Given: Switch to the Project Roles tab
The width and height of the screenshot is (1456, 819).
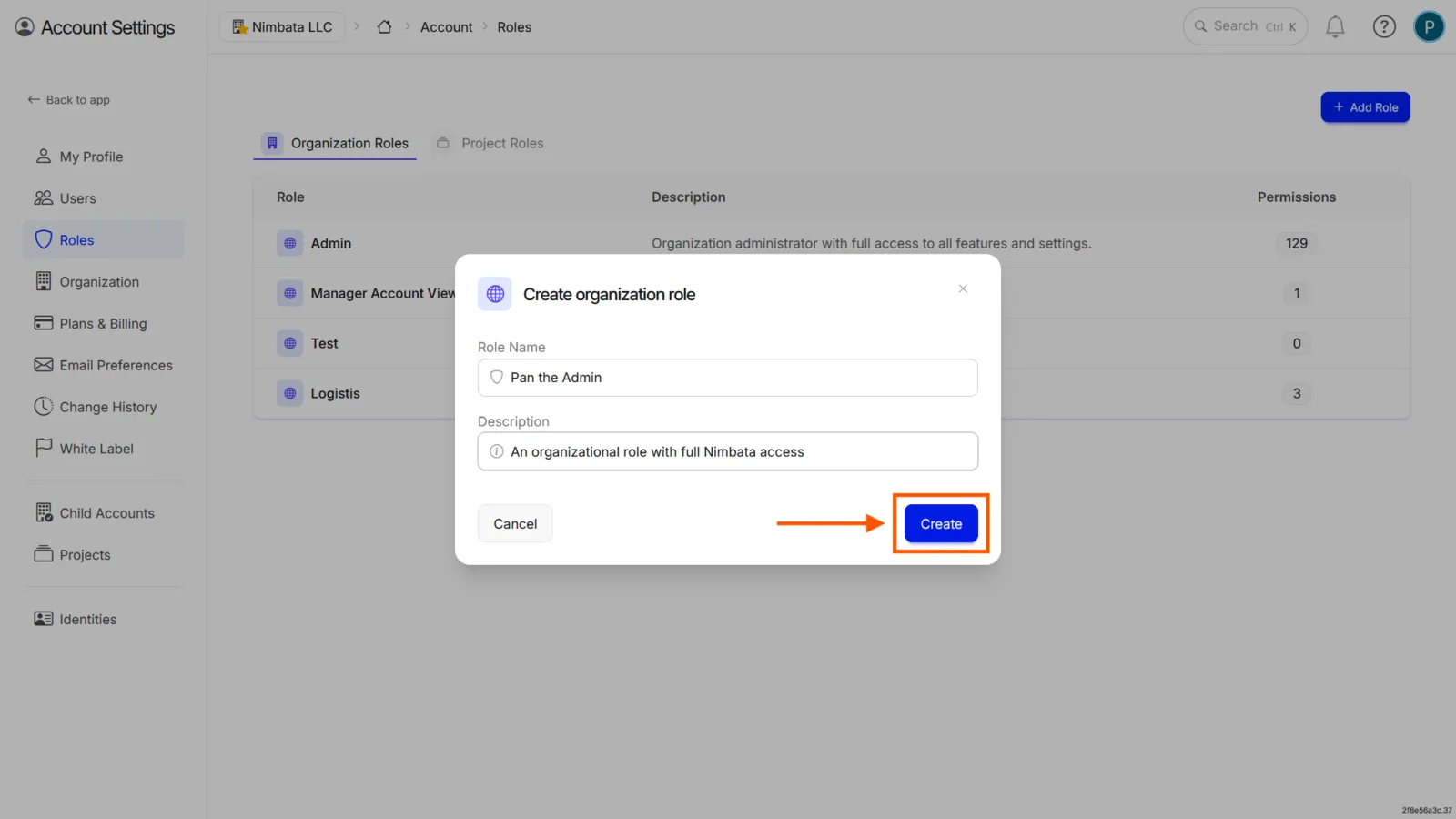Looking at the screenshot, I should [x=490, y=144].
